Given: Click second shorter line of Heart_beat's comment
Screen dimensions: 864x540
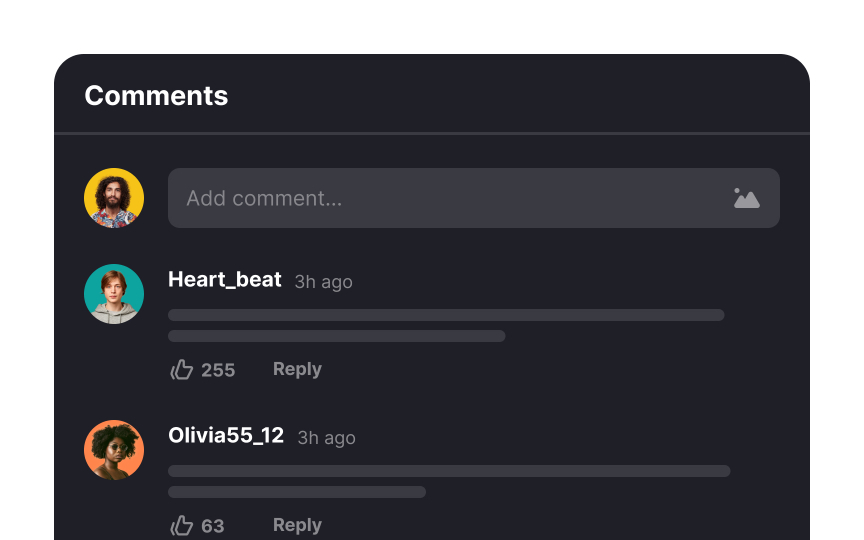Looking at the screenshot, I should click(x=337, y=336).
